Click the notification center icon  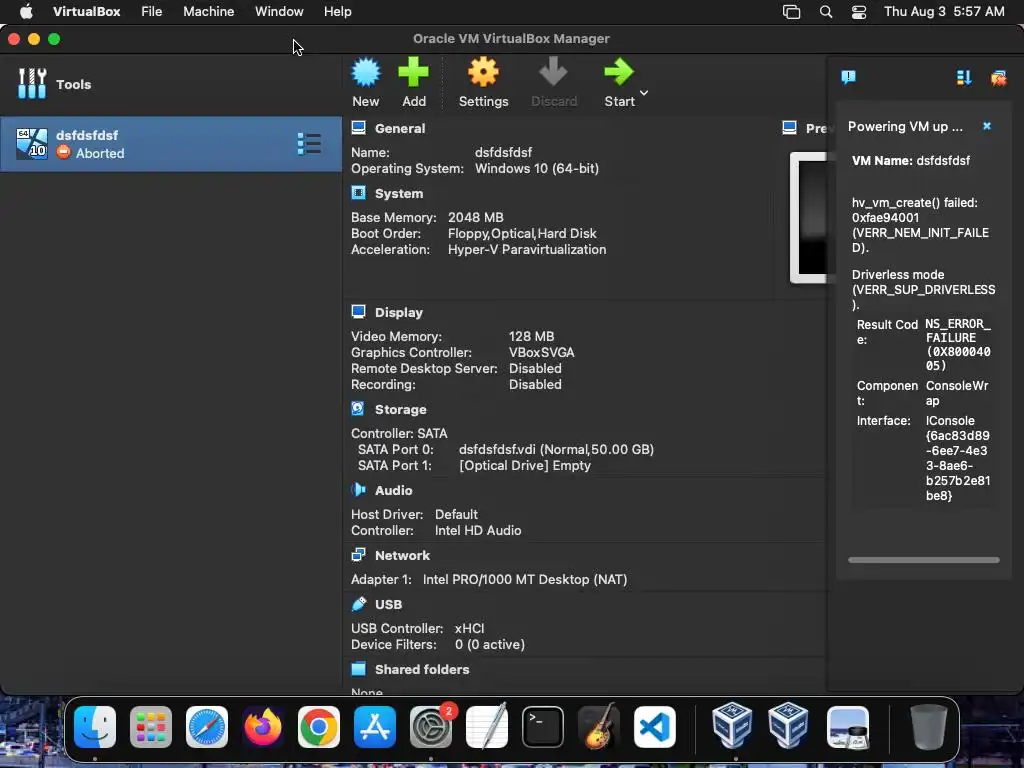pos(848,78)
